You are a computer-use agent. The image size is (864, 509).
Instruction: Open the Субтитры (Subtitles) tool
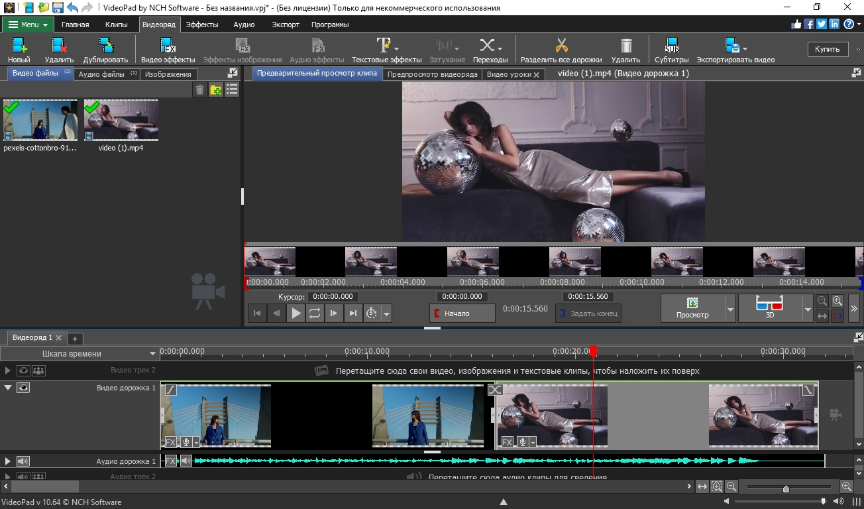tap(671, 50)
